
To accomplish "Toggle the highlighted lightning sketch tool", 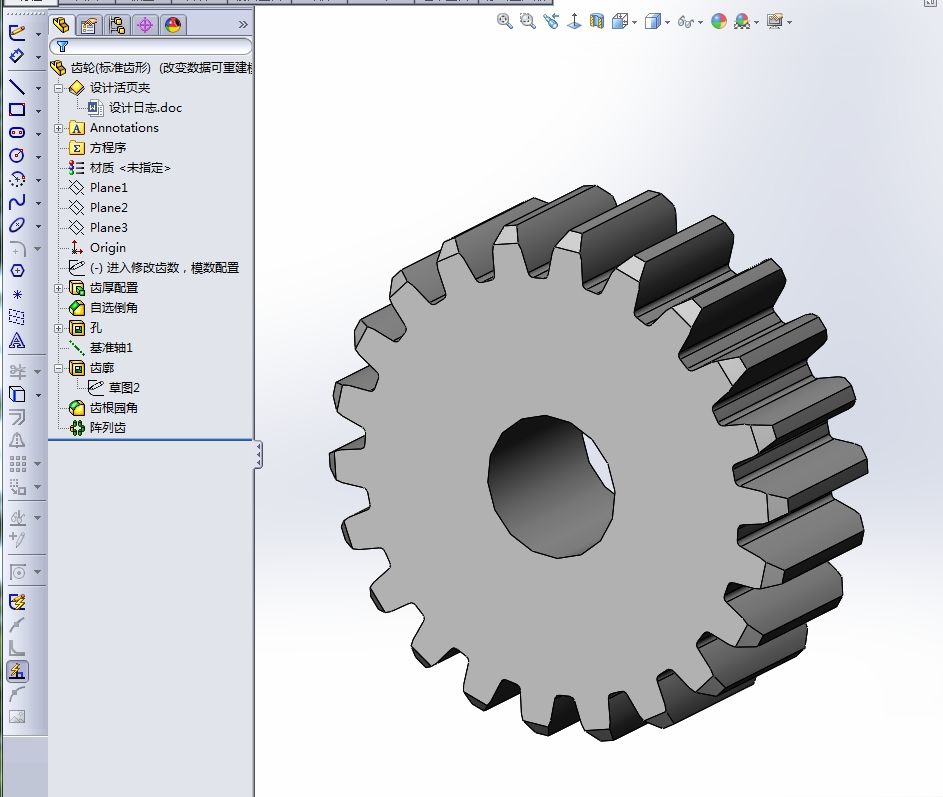I will (17, 671).
